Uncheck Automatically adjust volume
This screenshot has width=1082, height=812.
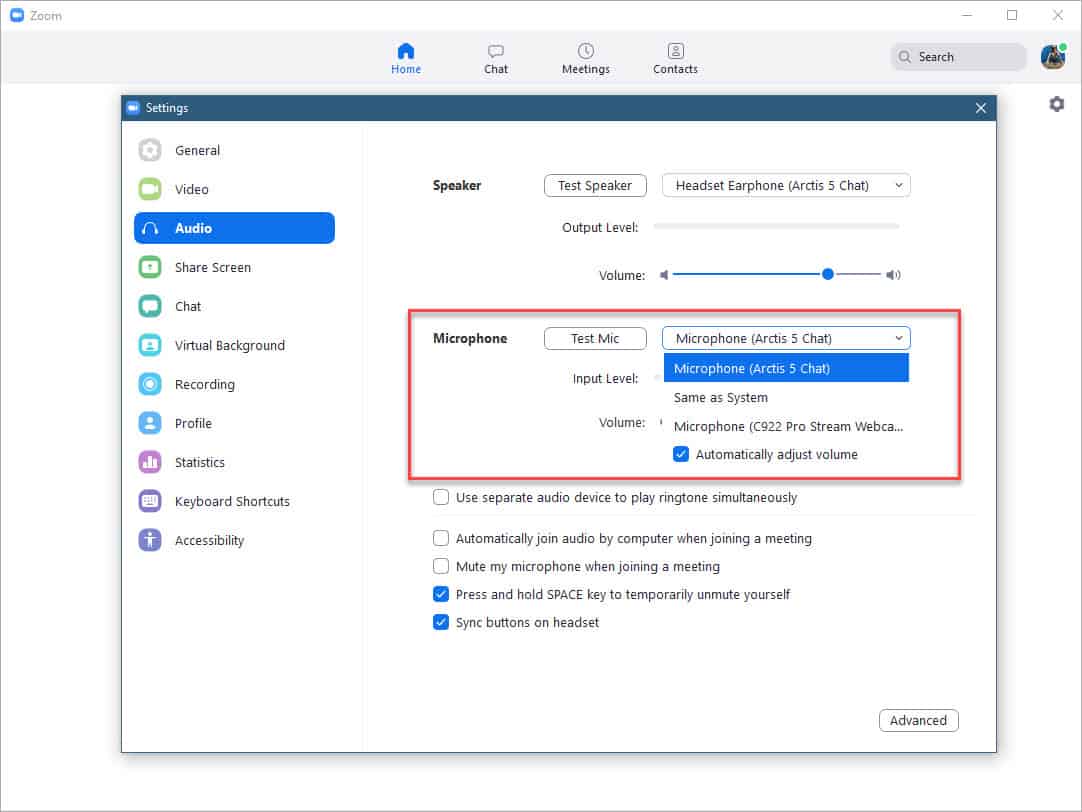tap(680, 454)
